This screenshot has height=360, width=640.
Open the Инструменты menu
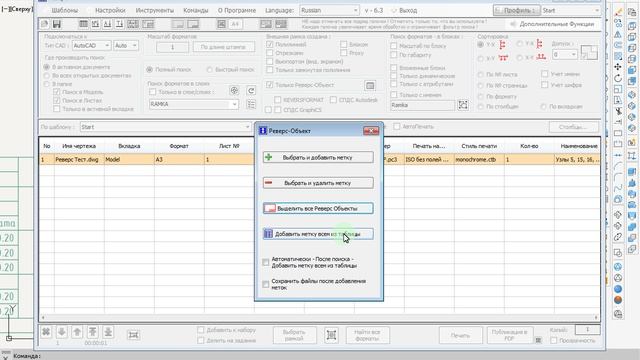[x=155, y=10]
